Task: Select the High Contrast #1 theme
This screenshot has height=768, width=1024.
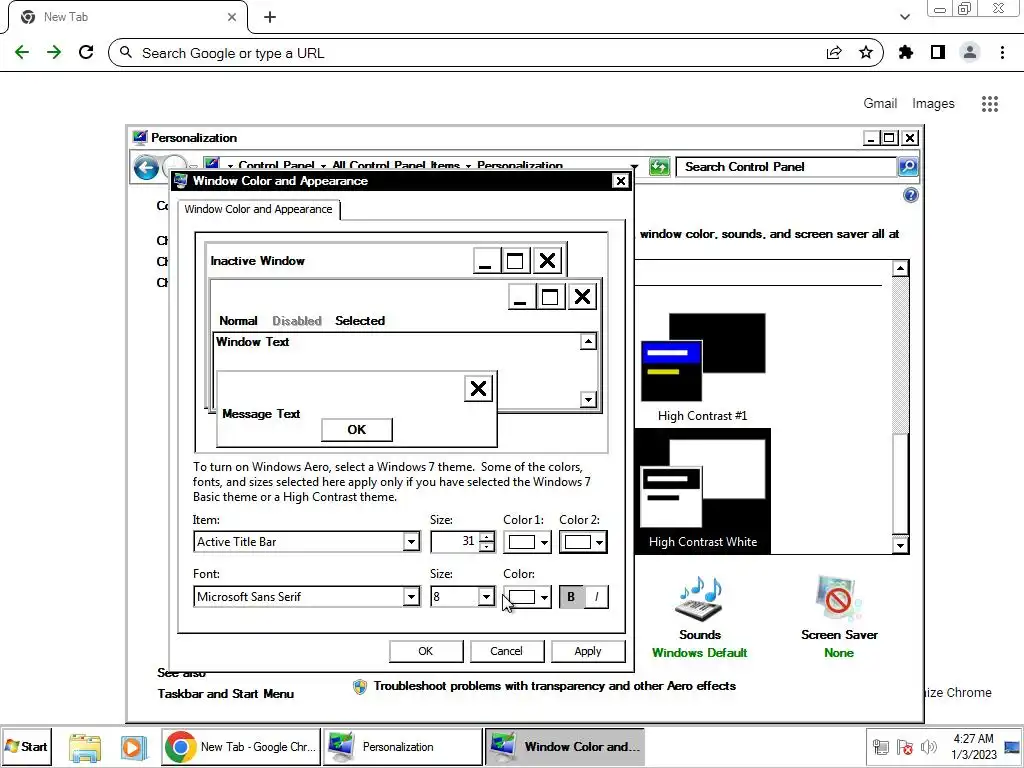Action: [703, 368]
